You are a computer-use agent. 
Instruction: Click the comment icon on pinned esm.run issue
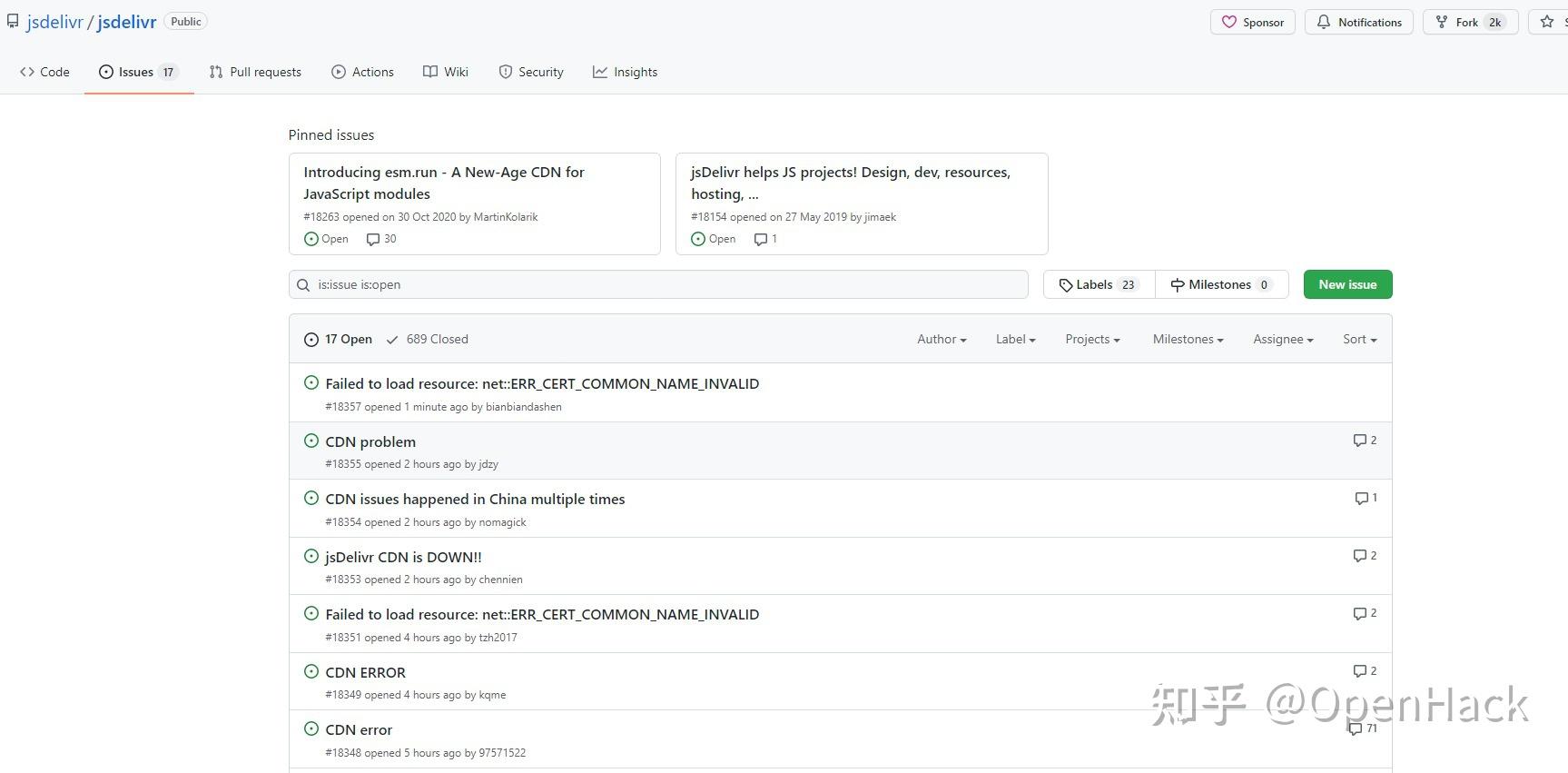pyautogui.click(x=372, y=239)
